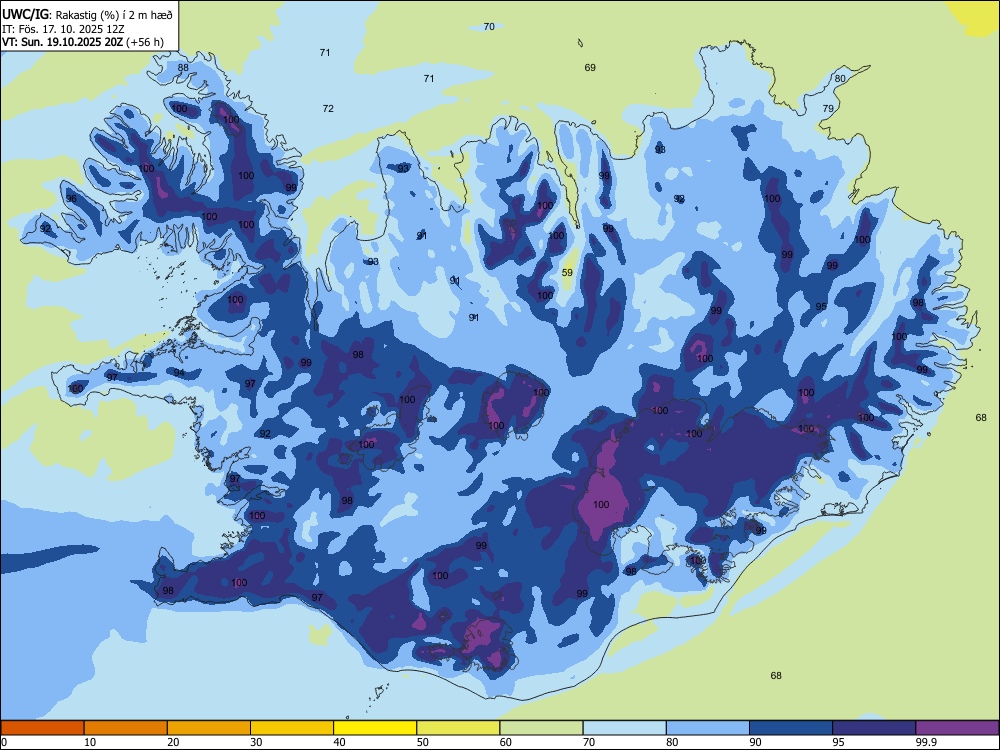Select the bright yellow 40–50 legend swatch

(x=375, y=728)
